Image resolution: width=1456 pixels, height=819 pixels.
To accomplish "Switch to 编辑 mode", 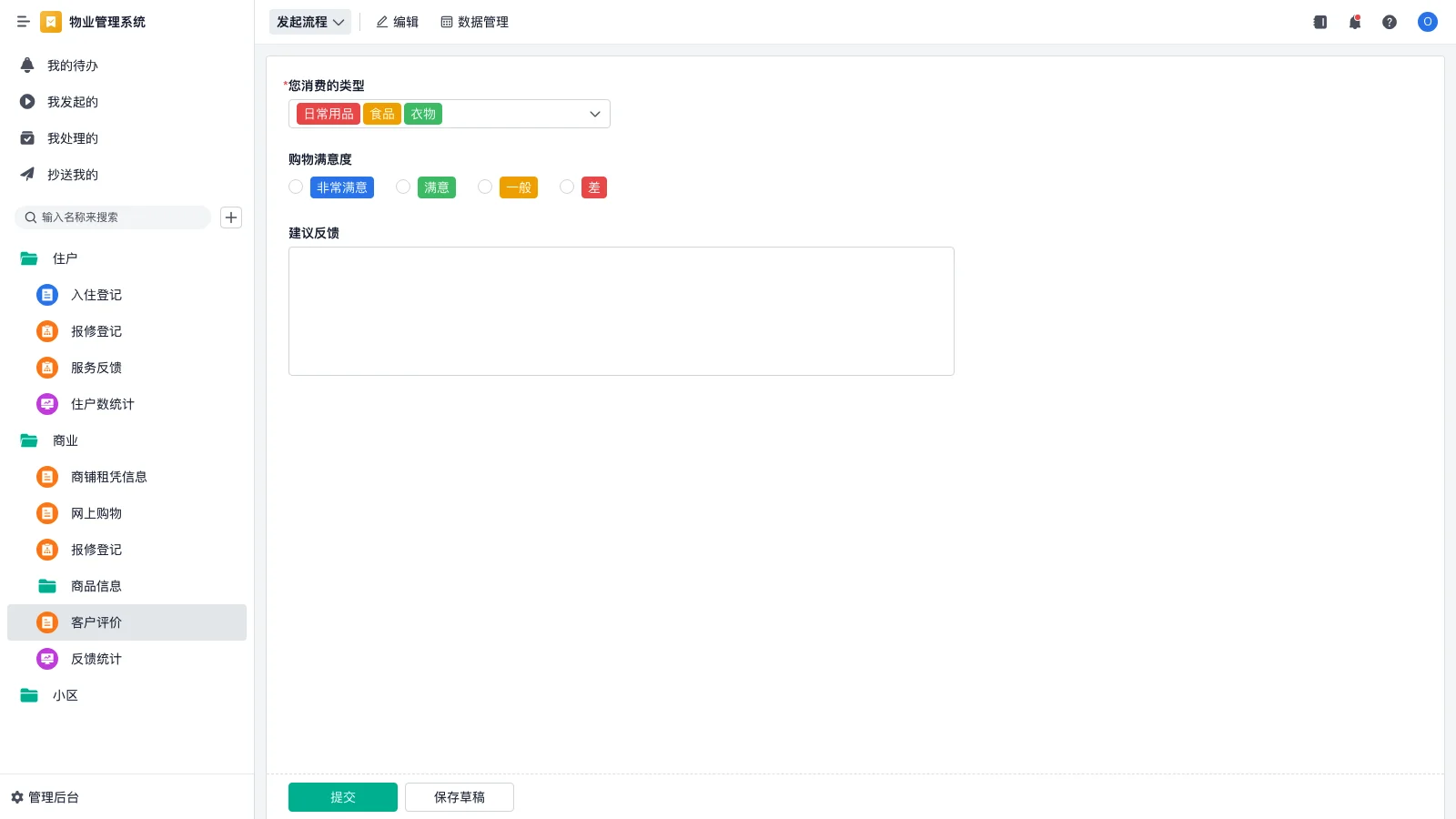I will click(398, 22).
